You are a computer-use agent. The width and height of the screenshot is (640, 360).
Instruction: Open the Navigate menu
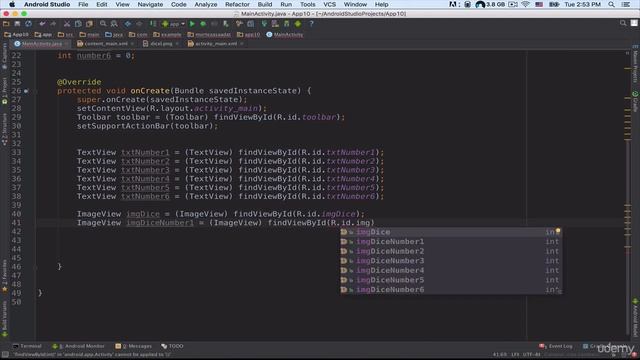(x=150, y=4)
